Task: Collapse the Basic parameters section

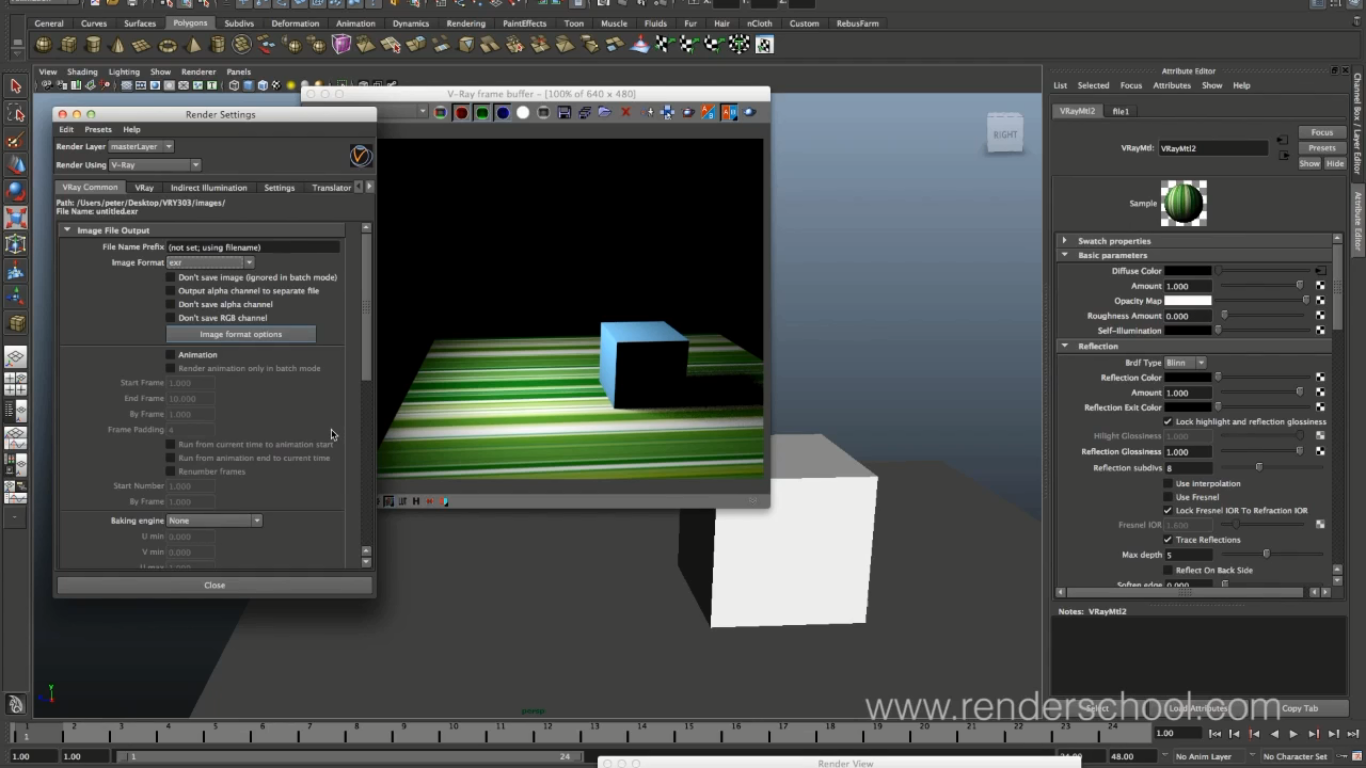Action: (1064, 255)
